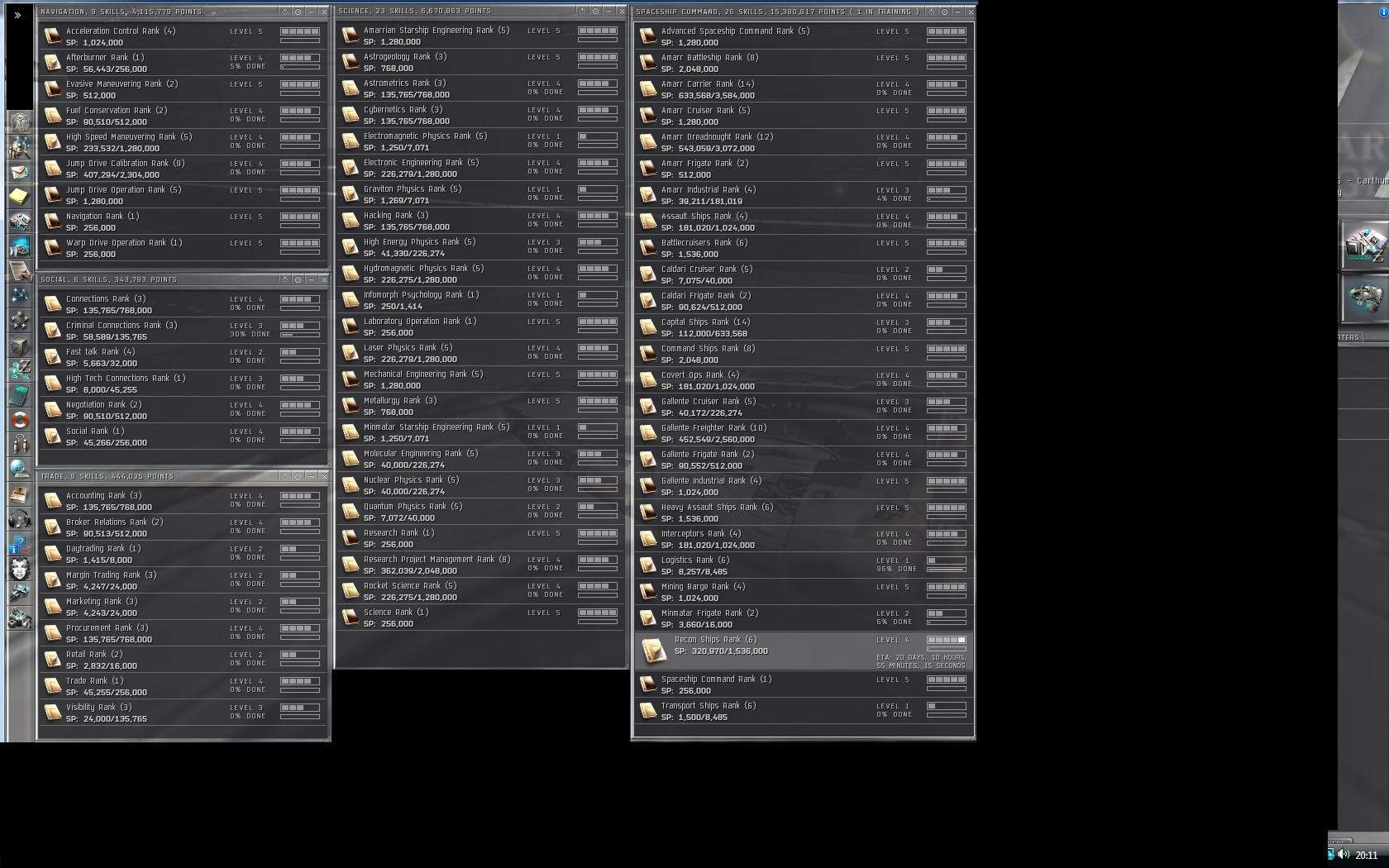This screenshot has height=868, width=1389.
Task: Select the Astrometrics Rank (3) skill
Action: pyautogui.click(x=480, y=88)
